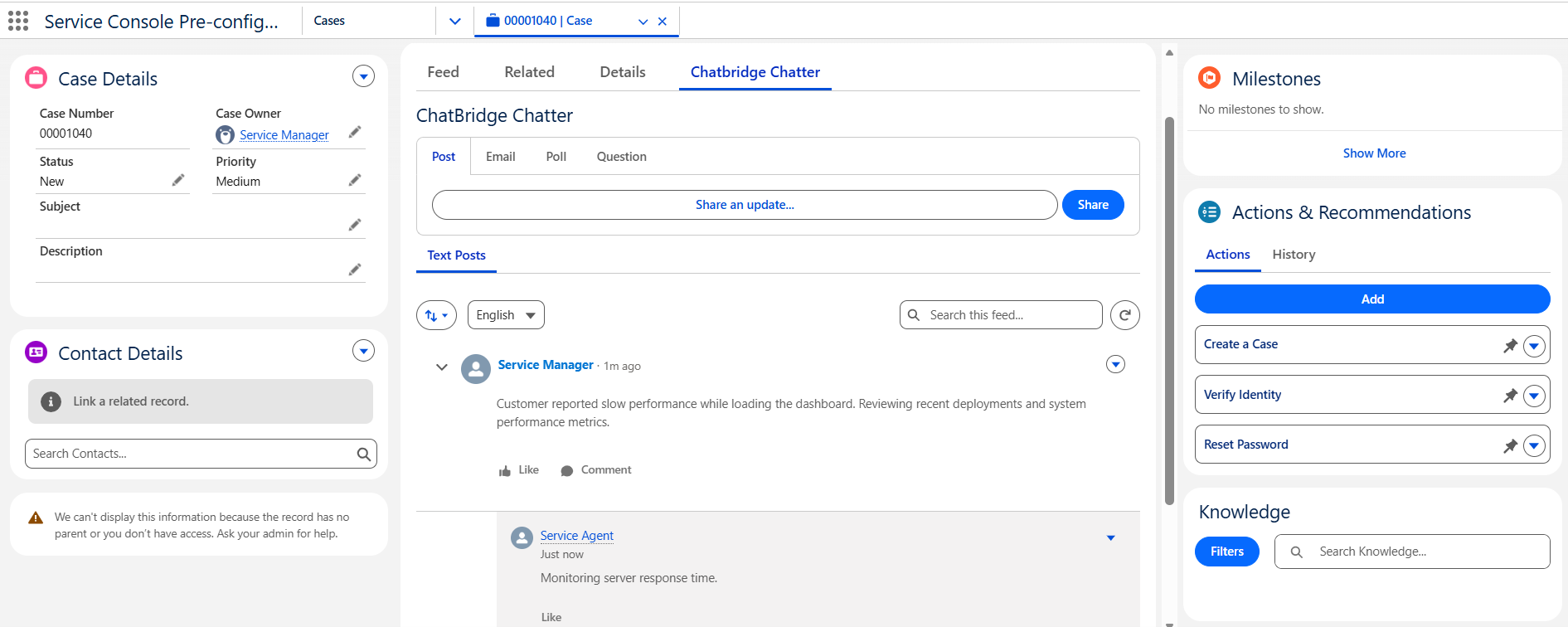Click the Search Knowledge input field

1412,552
